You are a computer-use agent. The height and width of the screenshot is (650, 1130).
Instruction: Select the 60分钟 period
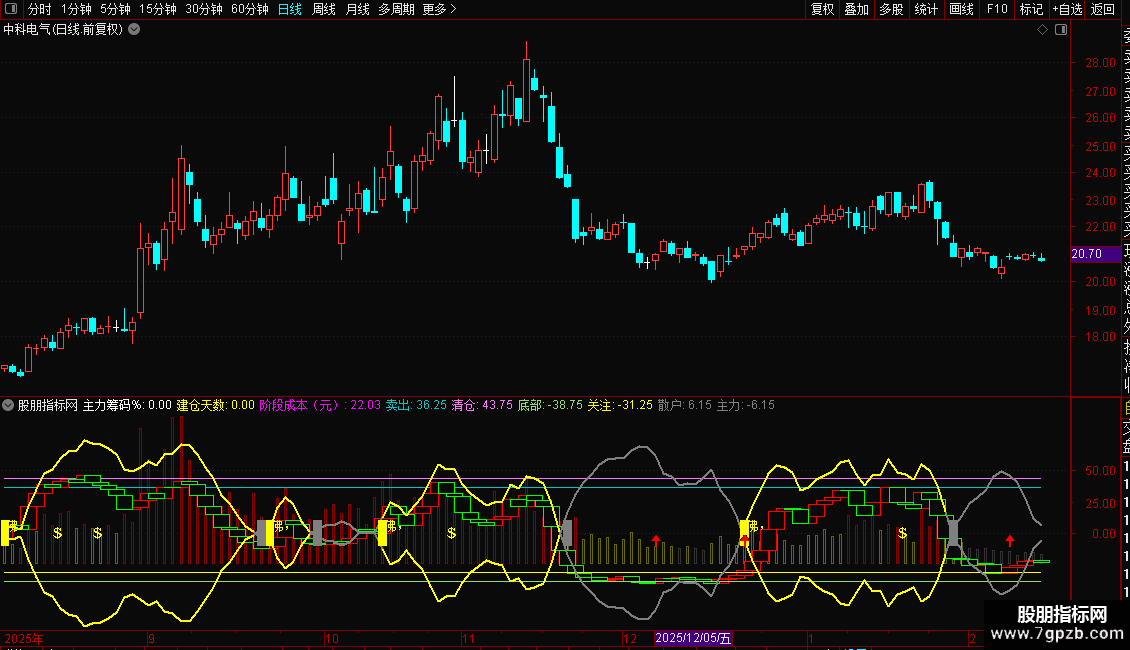pos(250,9)
